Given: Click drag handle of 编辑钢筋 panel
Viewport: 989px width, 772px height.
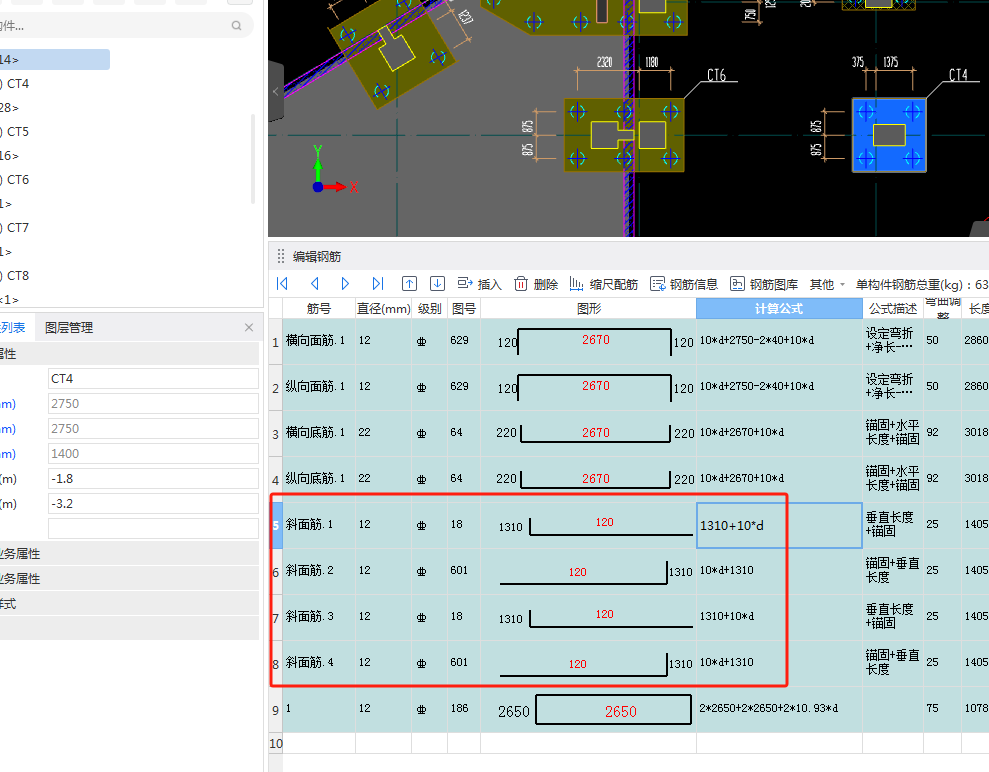Looking at the screenshot, I should 281,256.
